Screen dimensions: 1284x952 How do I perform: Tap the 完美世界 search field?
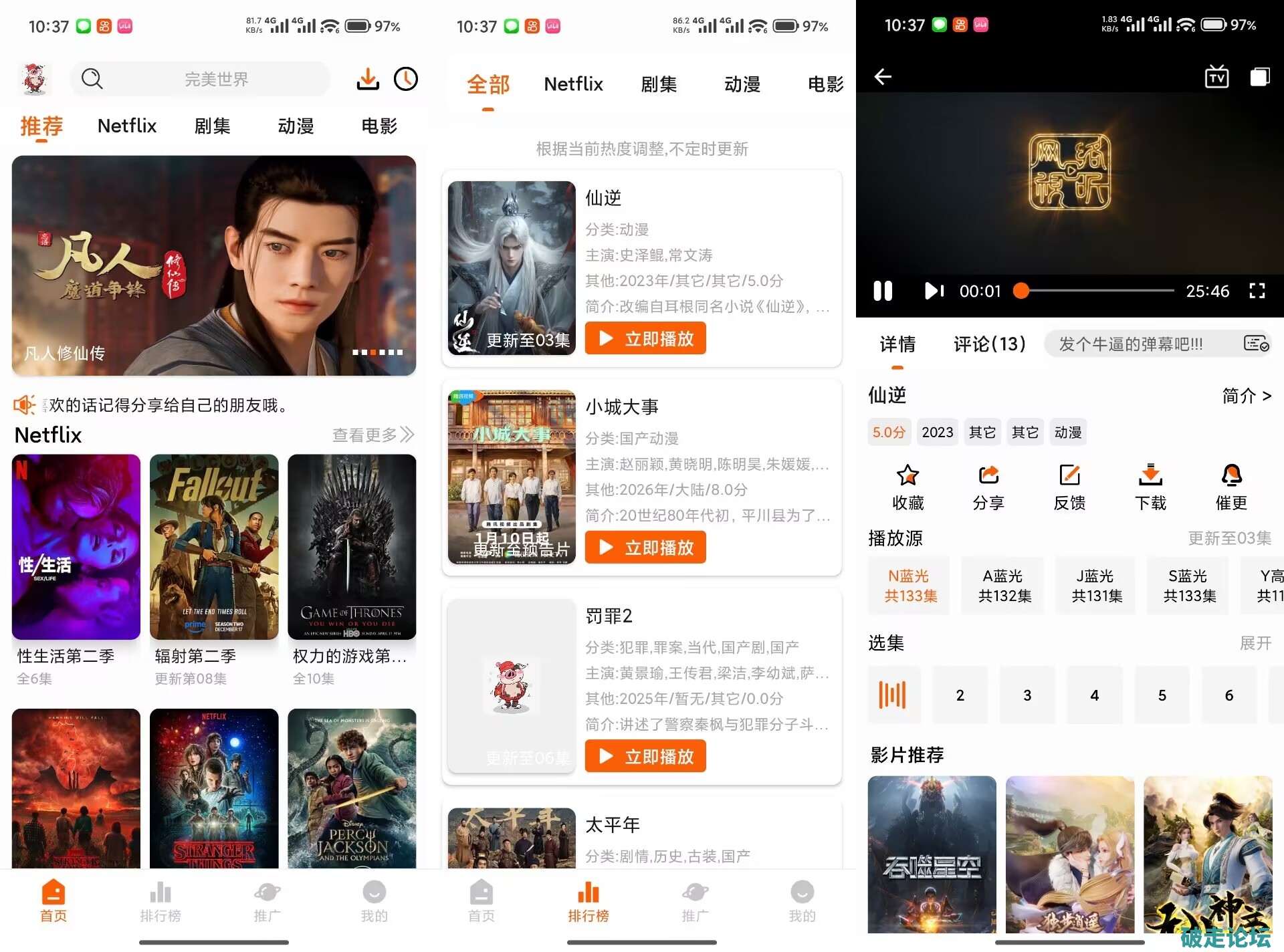pos(215,79)
